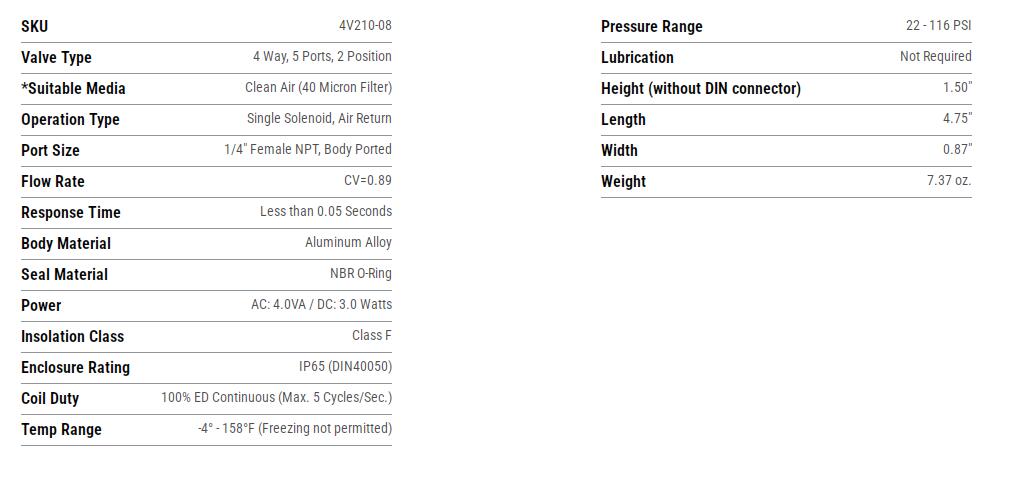The width and height of the screenshot is (1028, 479).
Task: Select the Class F insulation value
Action: click(371, 335)
